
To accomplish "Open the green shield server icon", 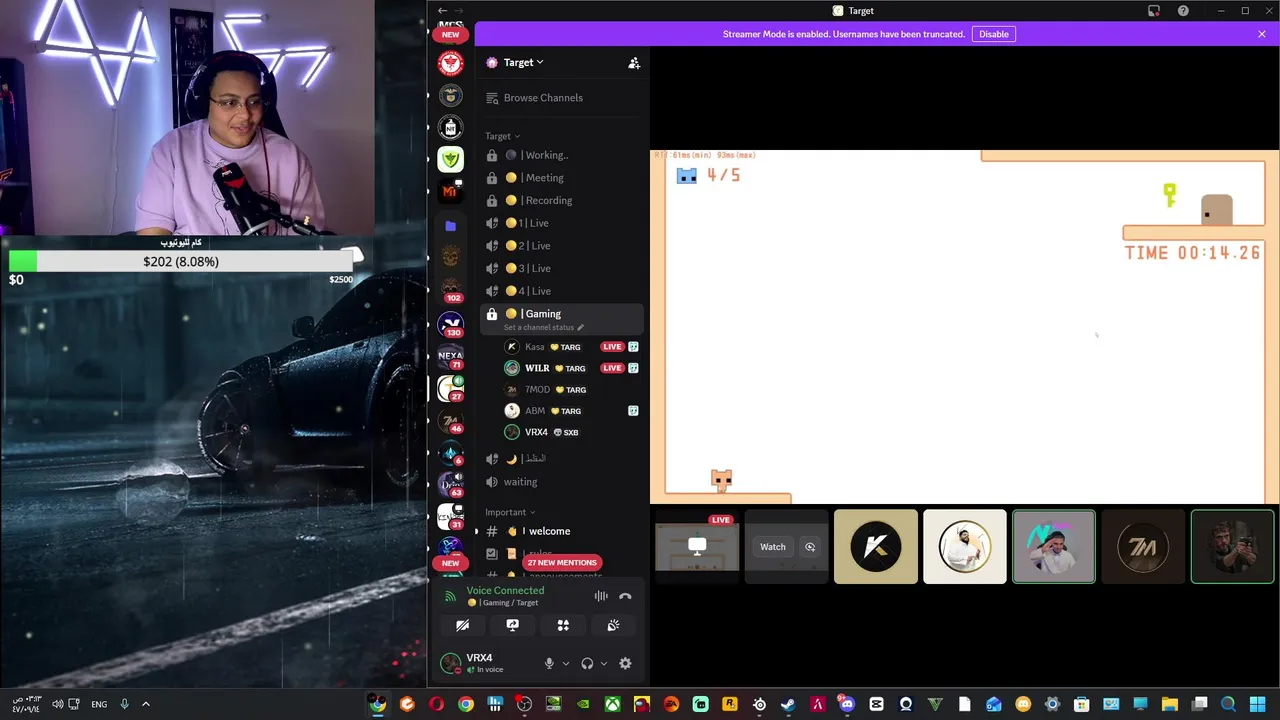I will tap(451, 159).
